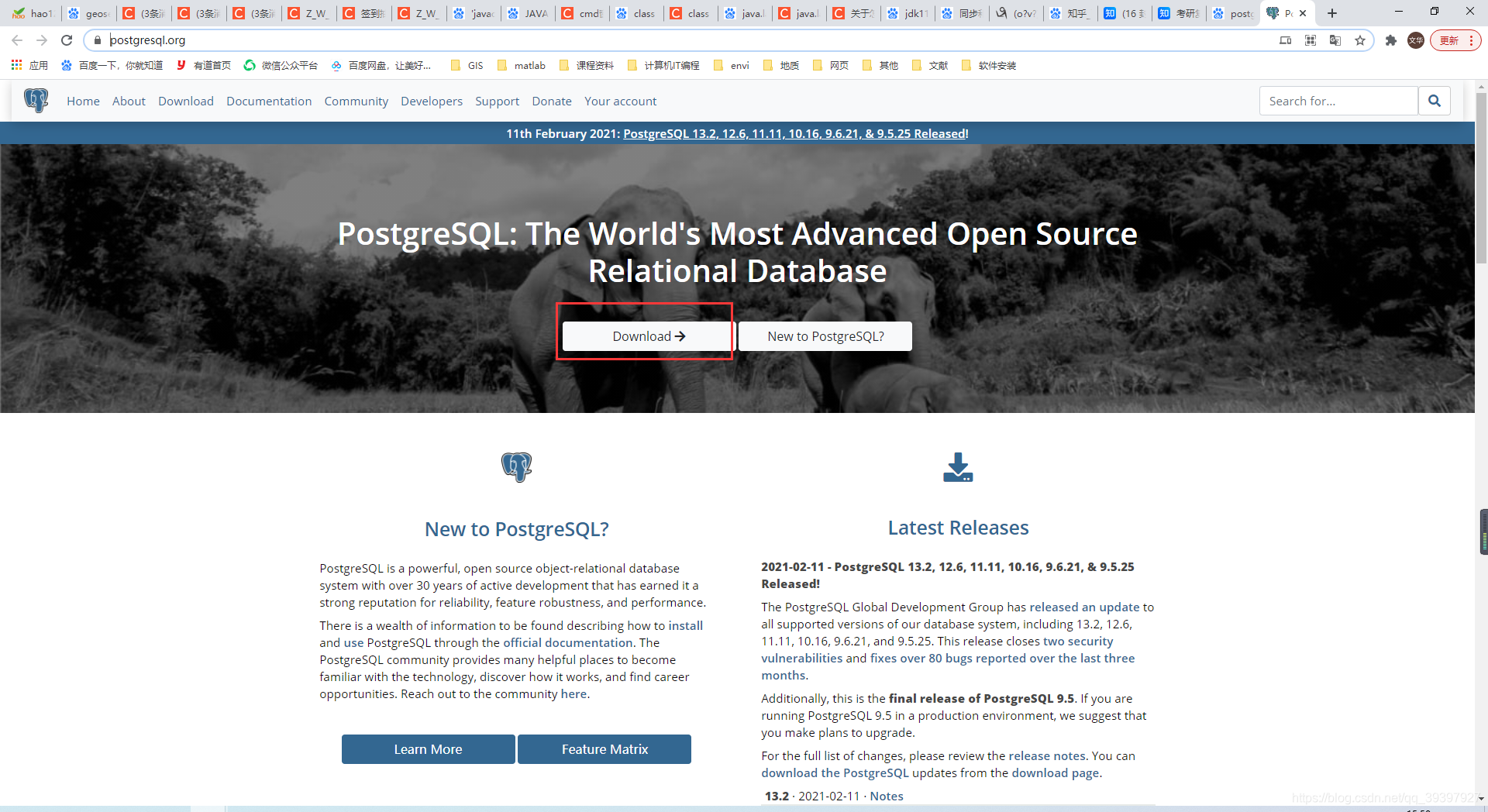1488x812 pixels.
Task: Open the About nav item
Action: [129, 101]
